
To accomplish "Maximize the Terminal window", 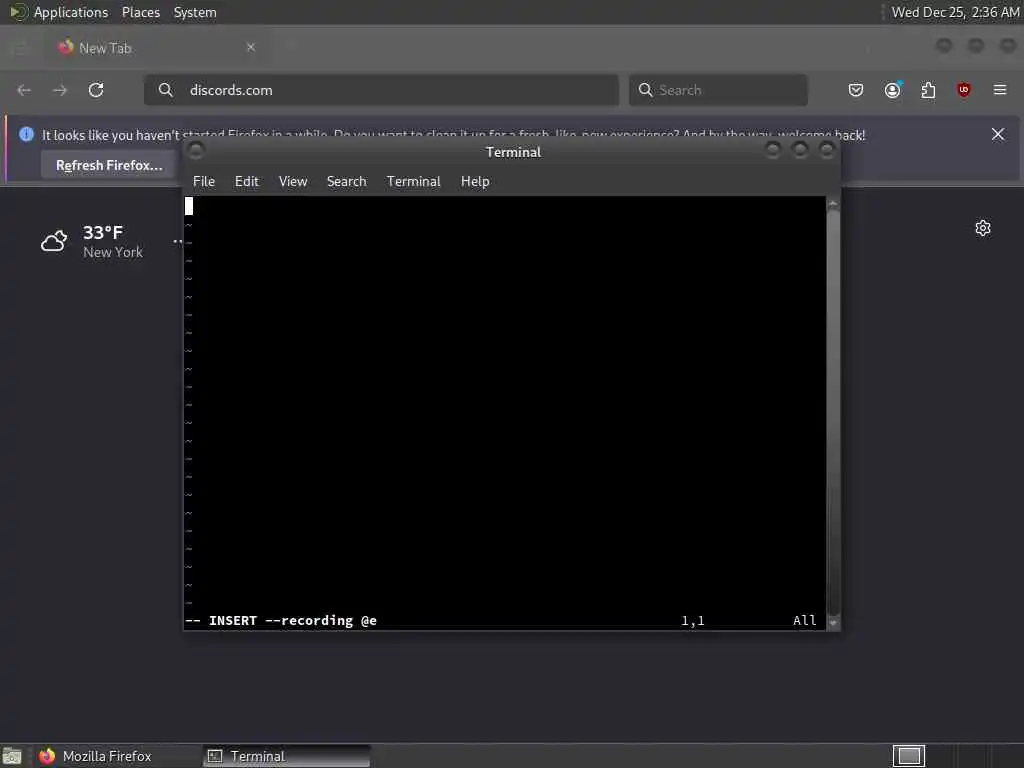I will [x=800, y=151].
